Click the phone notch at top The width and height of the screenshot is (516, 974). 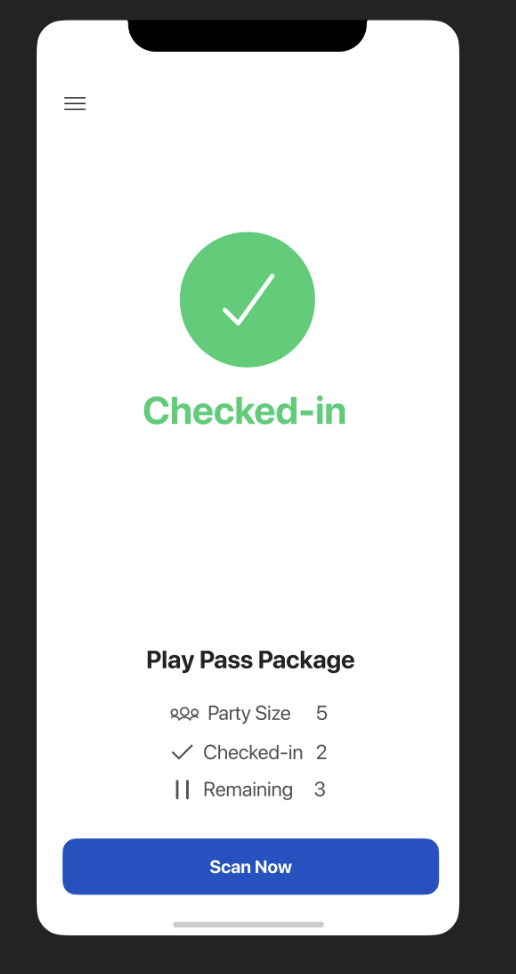point(247,35)
